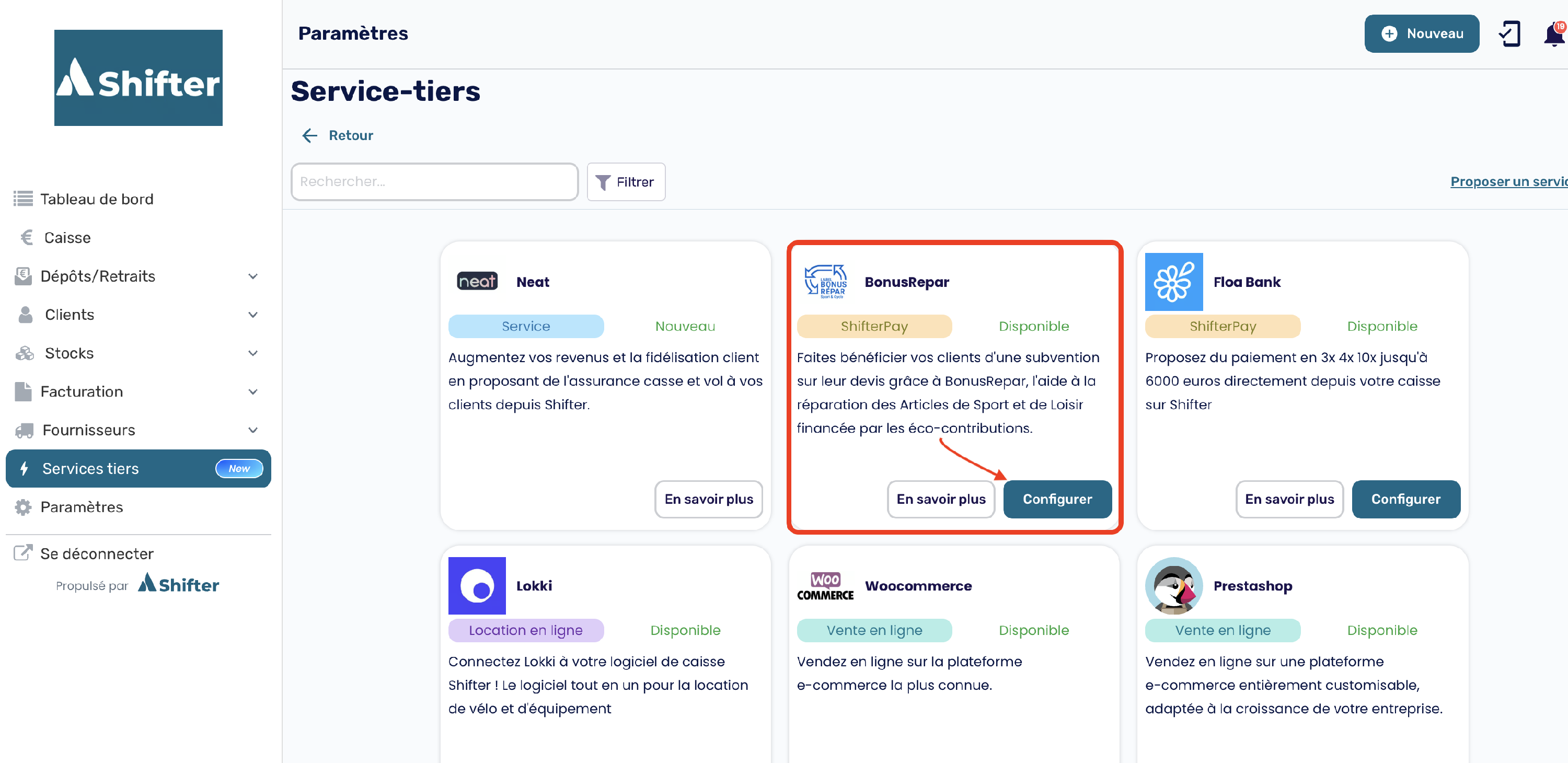Click the Floa Bank flower logo
Image resolution: width=1568 pixels, height=763 pixels.
(1173, 282)
